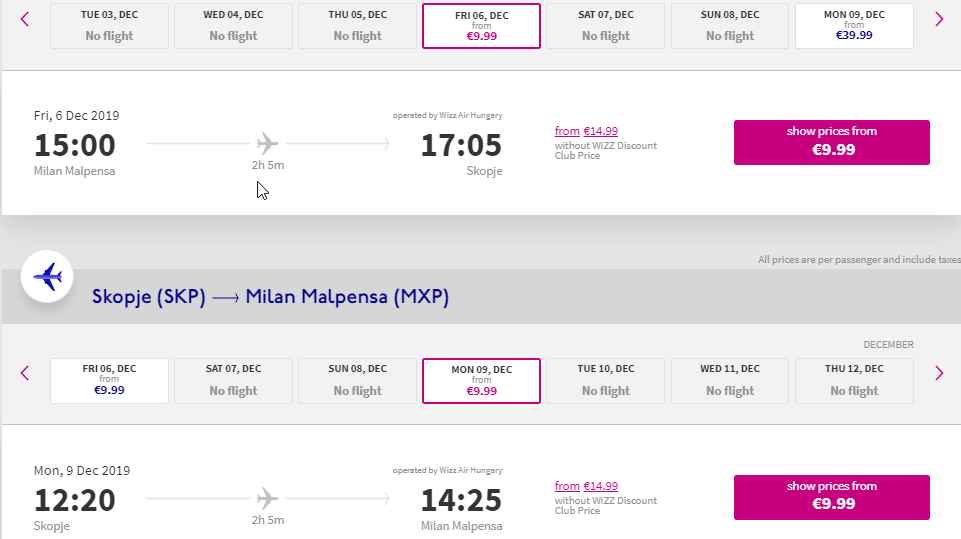Image resolution: width=961 pixels, height=539 pixels.
Task: Show prices for the 15:00 Milan flight
Action: coord(831,142)
